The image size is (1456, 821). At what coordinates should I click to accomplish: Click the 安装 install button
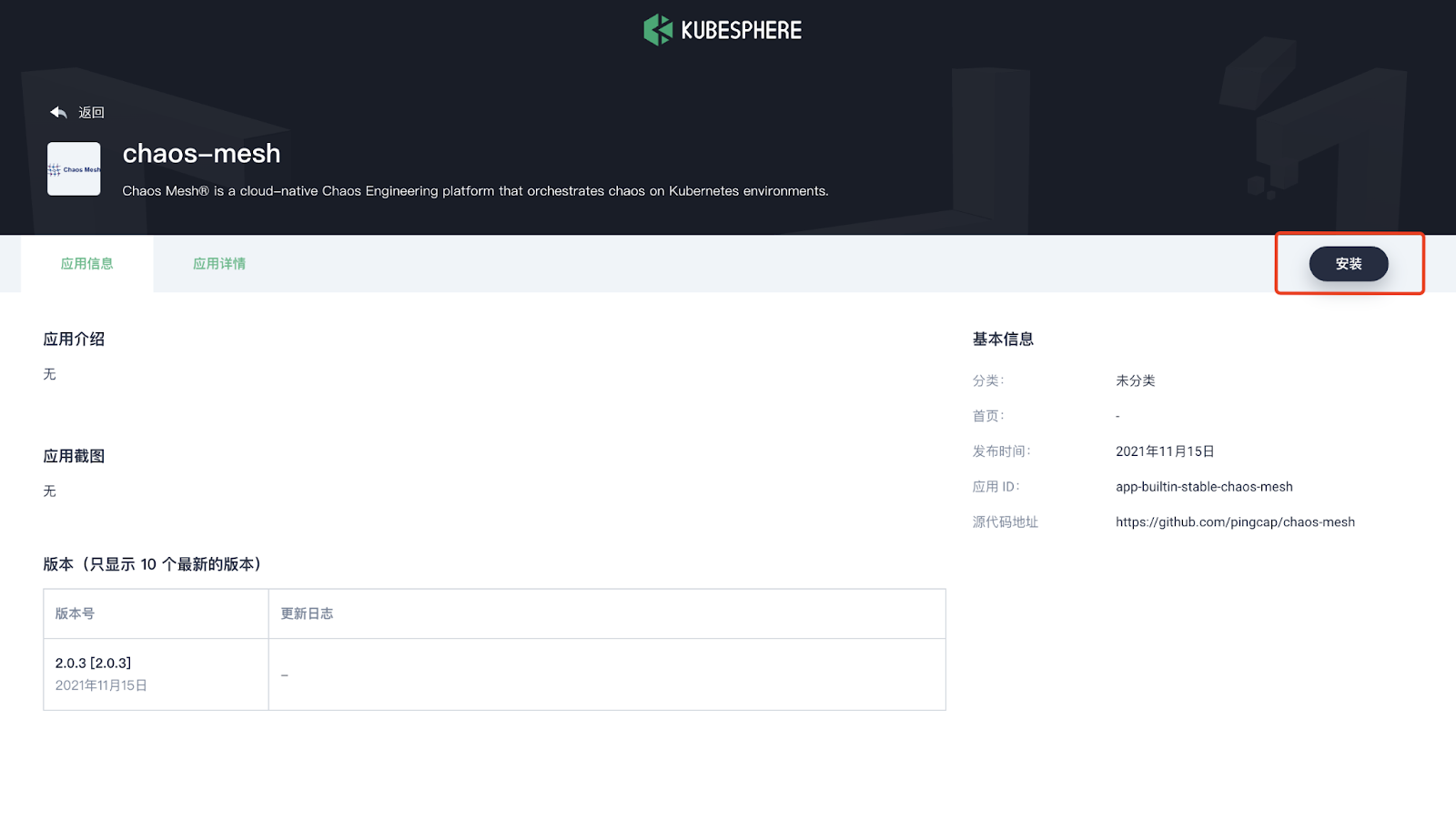pos(1349,264)
